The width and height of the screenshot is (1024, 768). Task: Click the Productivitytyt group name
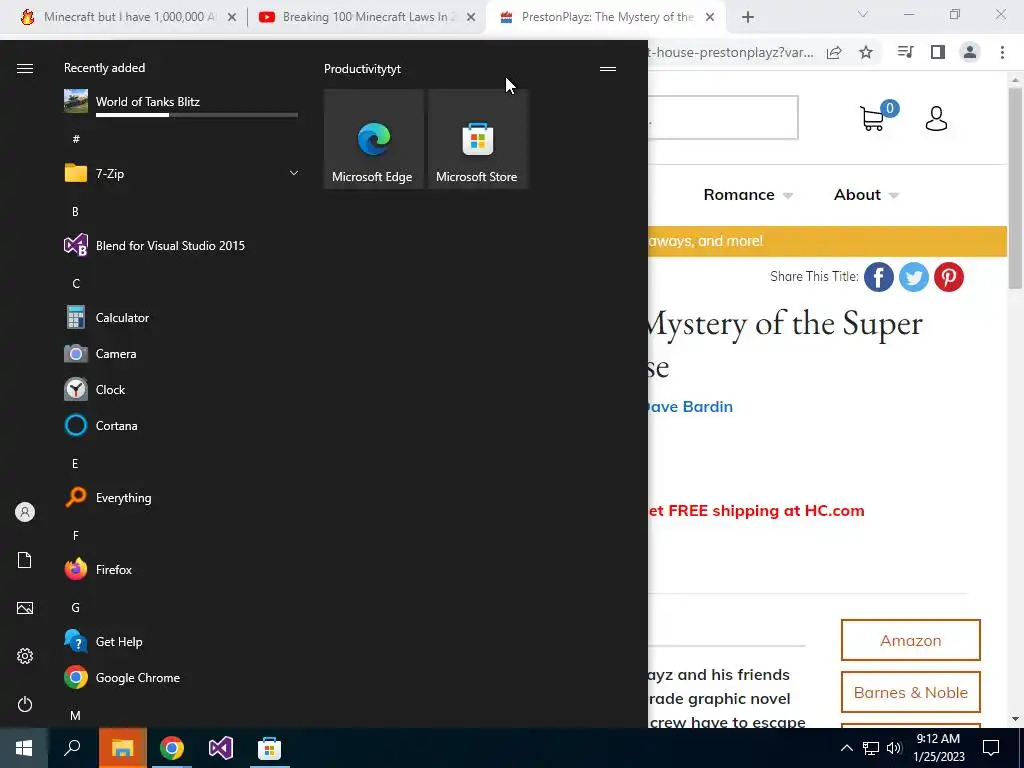click(362, 69)
